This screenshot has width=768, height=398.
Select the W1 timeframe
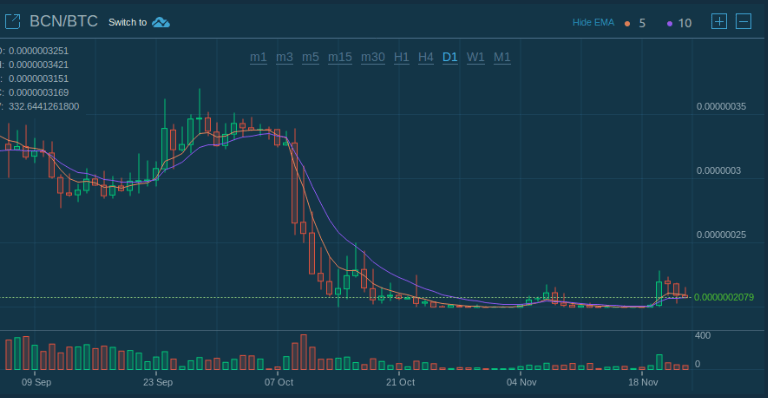point(475,57)
